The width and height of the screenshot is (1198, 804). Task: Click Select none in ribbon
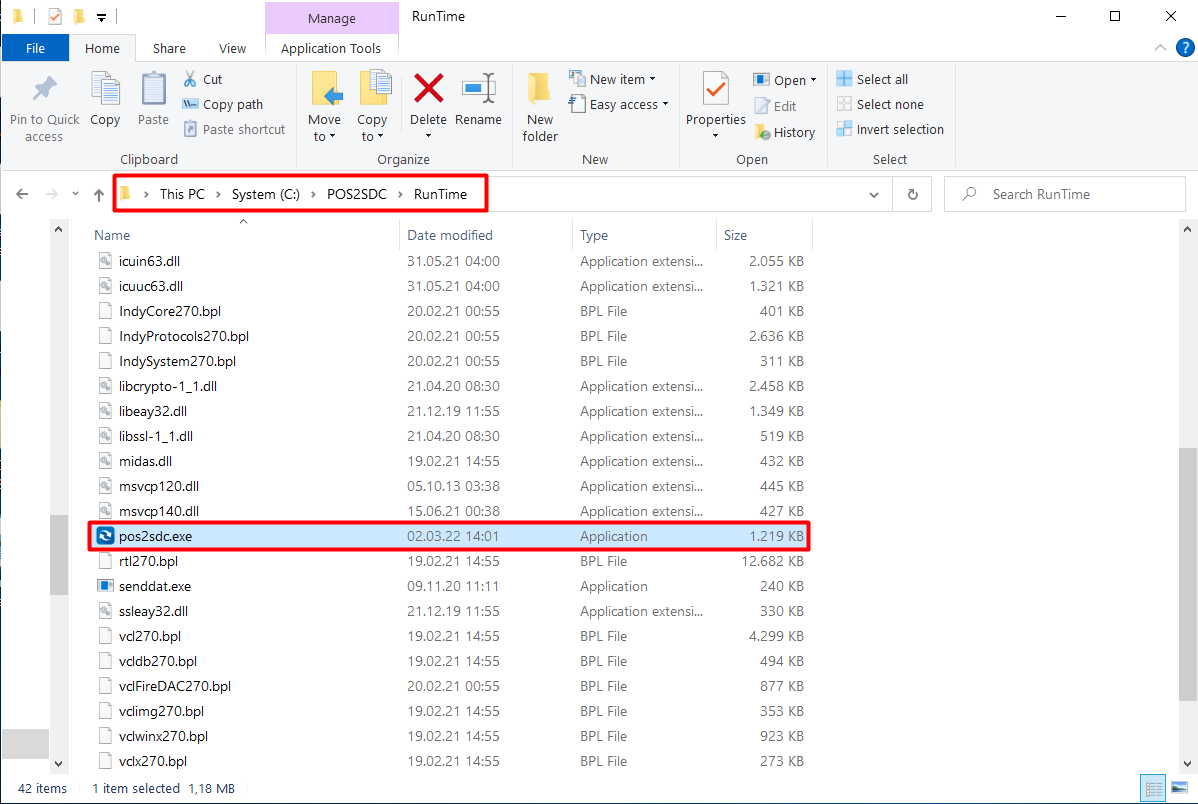[880, 105]
